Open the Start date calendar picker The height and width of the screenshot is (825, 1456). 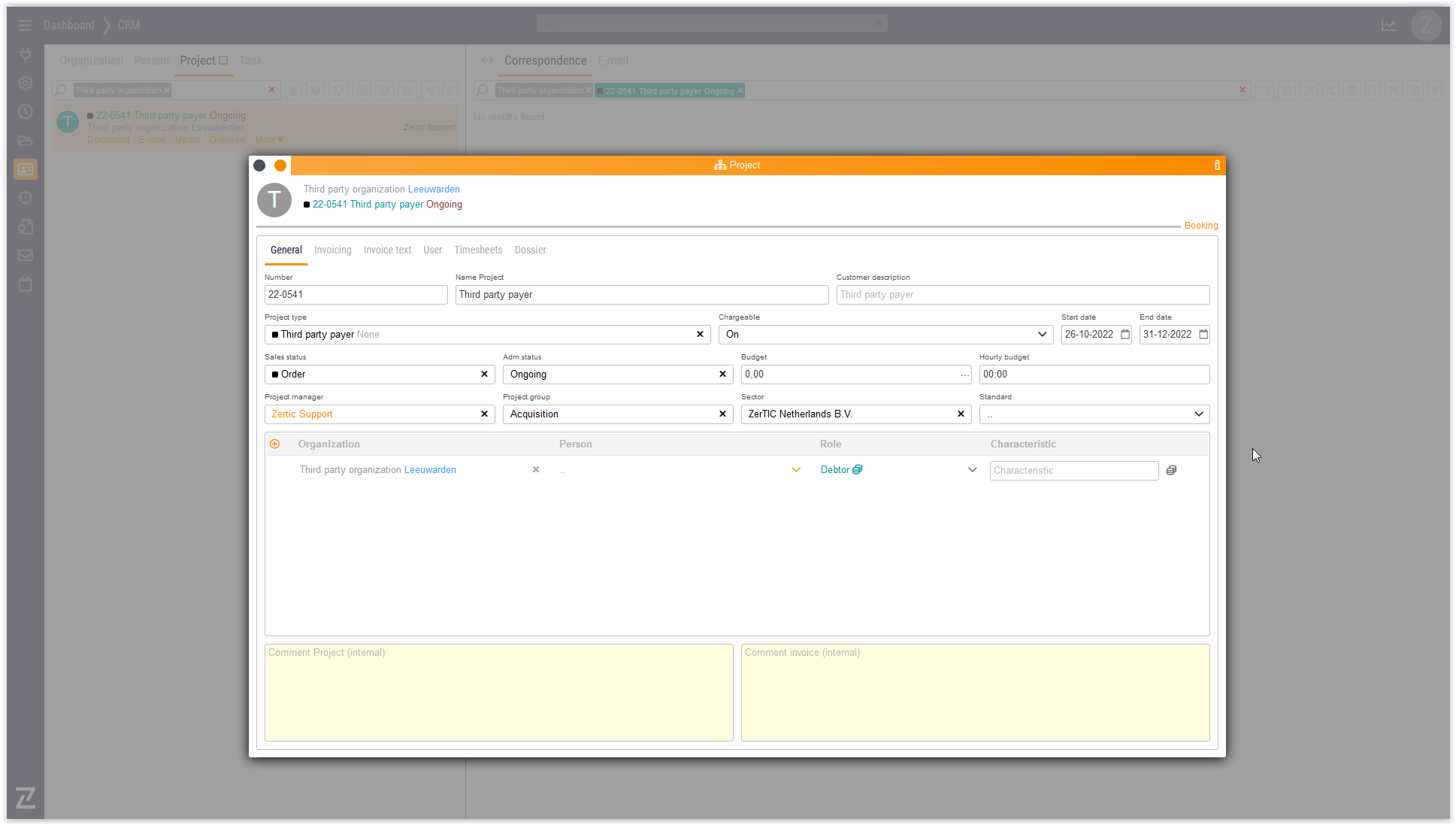[1125, 335]
